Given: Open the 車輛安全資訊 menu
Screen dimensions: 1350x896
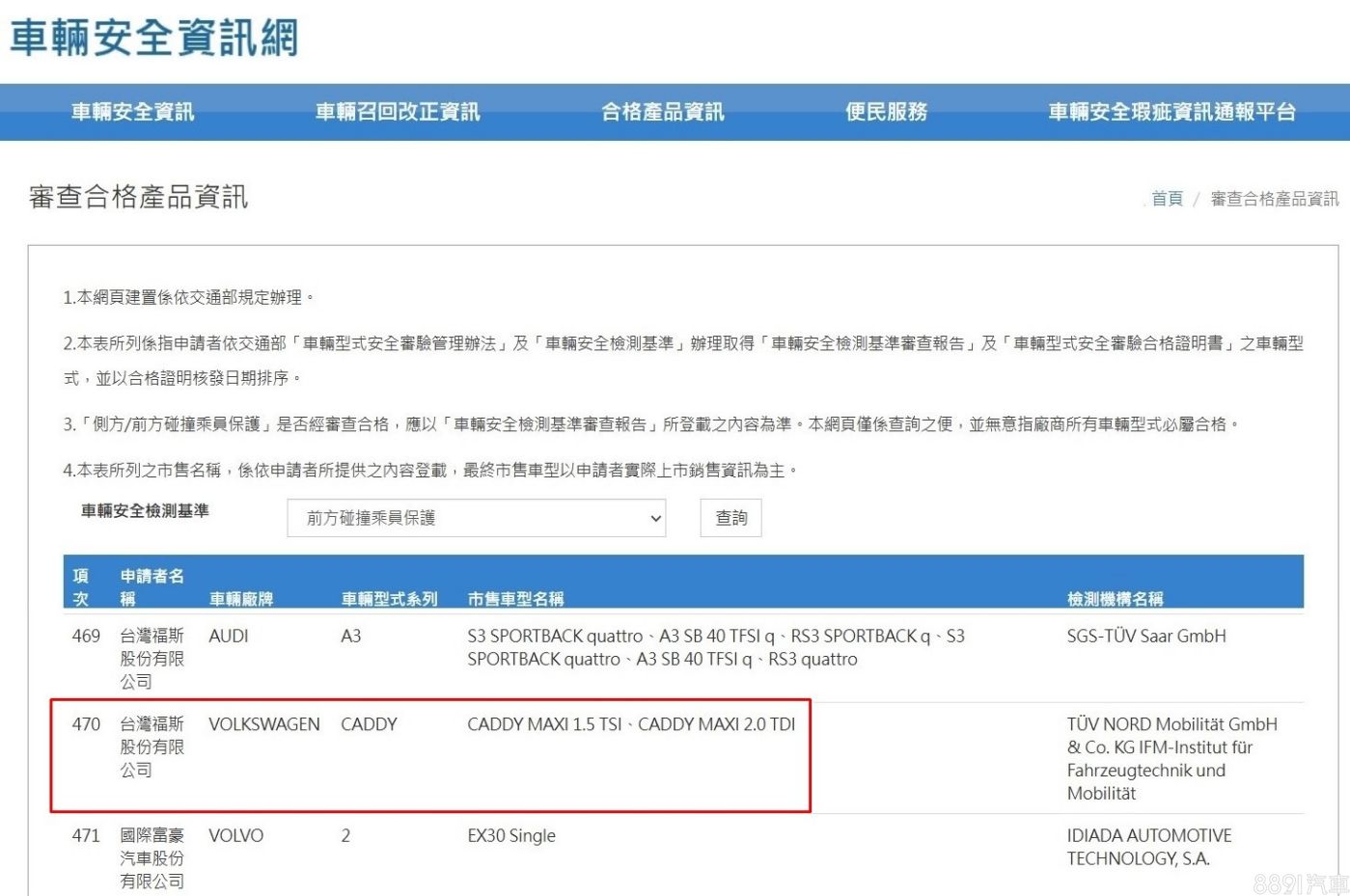Looking at the screenshot, I should [x=132, y=112].
